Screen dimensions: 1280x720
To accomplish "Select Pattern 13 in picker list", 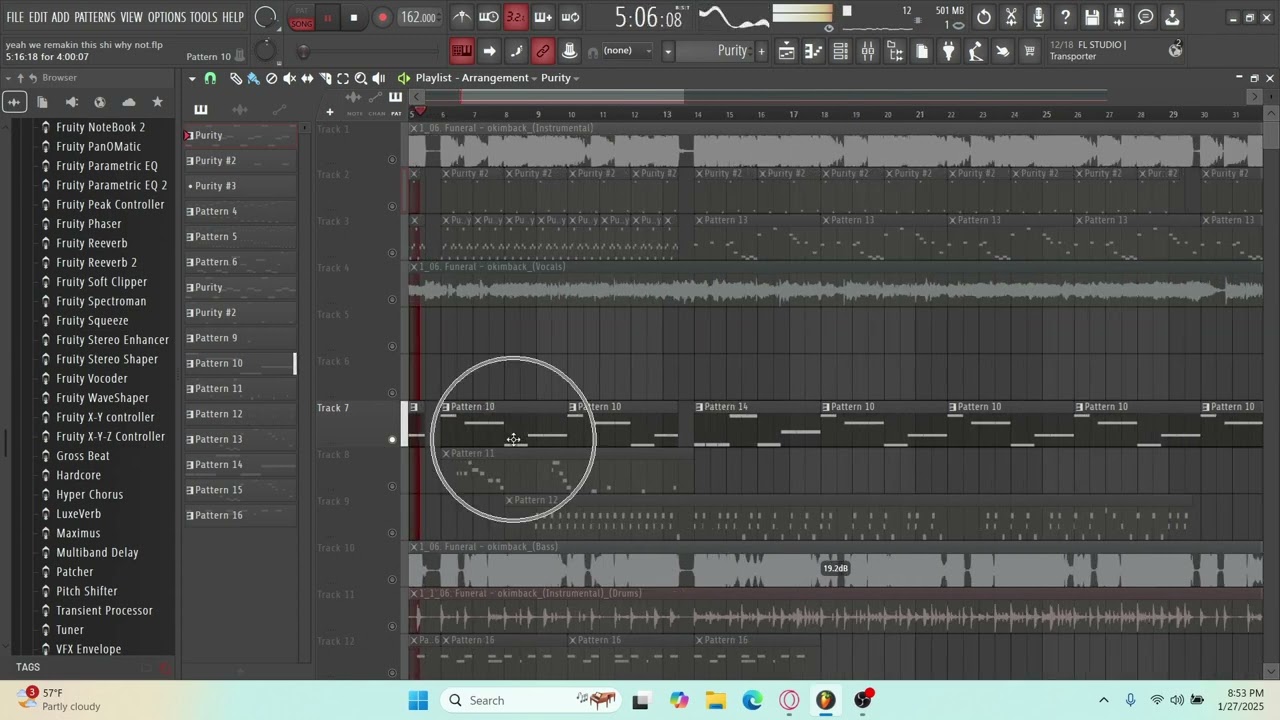I will (x=240, y=439).
